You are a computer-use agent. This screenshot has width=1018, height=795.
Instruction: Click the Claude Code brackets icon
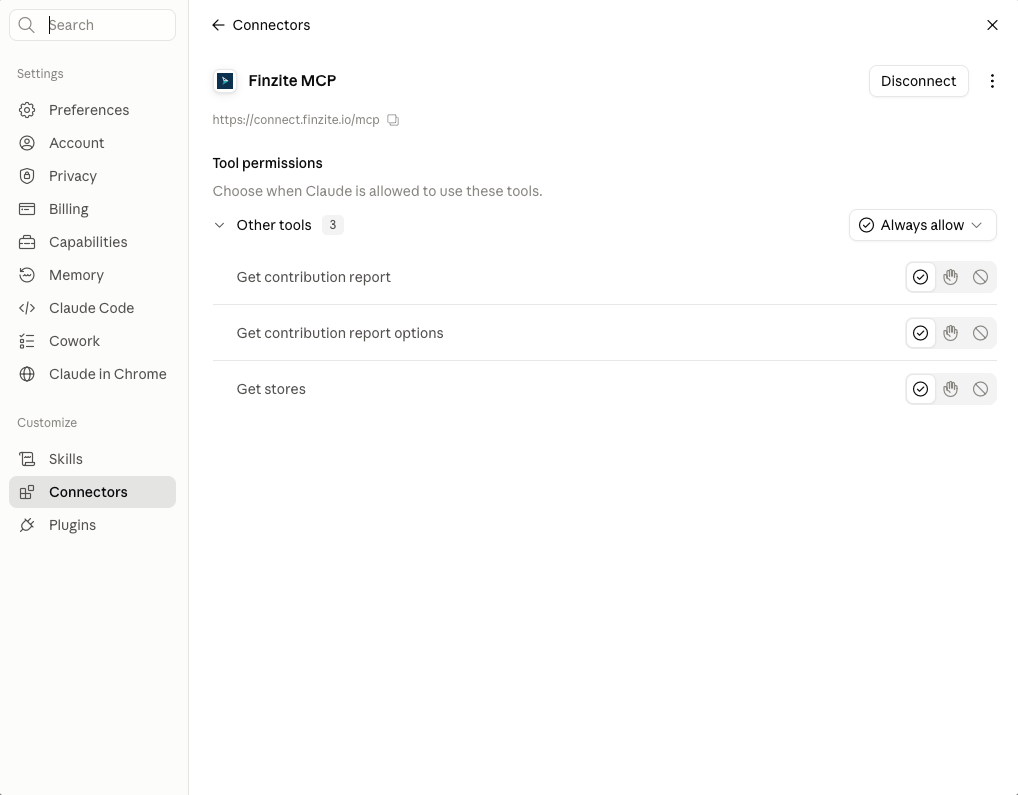click(27, 308)
